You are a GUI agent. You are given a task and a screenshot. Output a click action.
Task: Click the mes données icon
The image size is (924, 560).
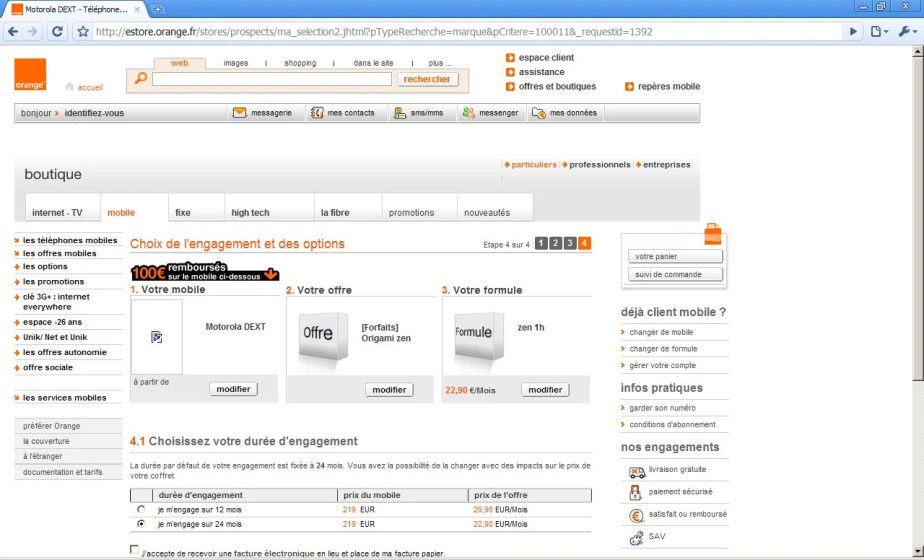pos(539,113)
